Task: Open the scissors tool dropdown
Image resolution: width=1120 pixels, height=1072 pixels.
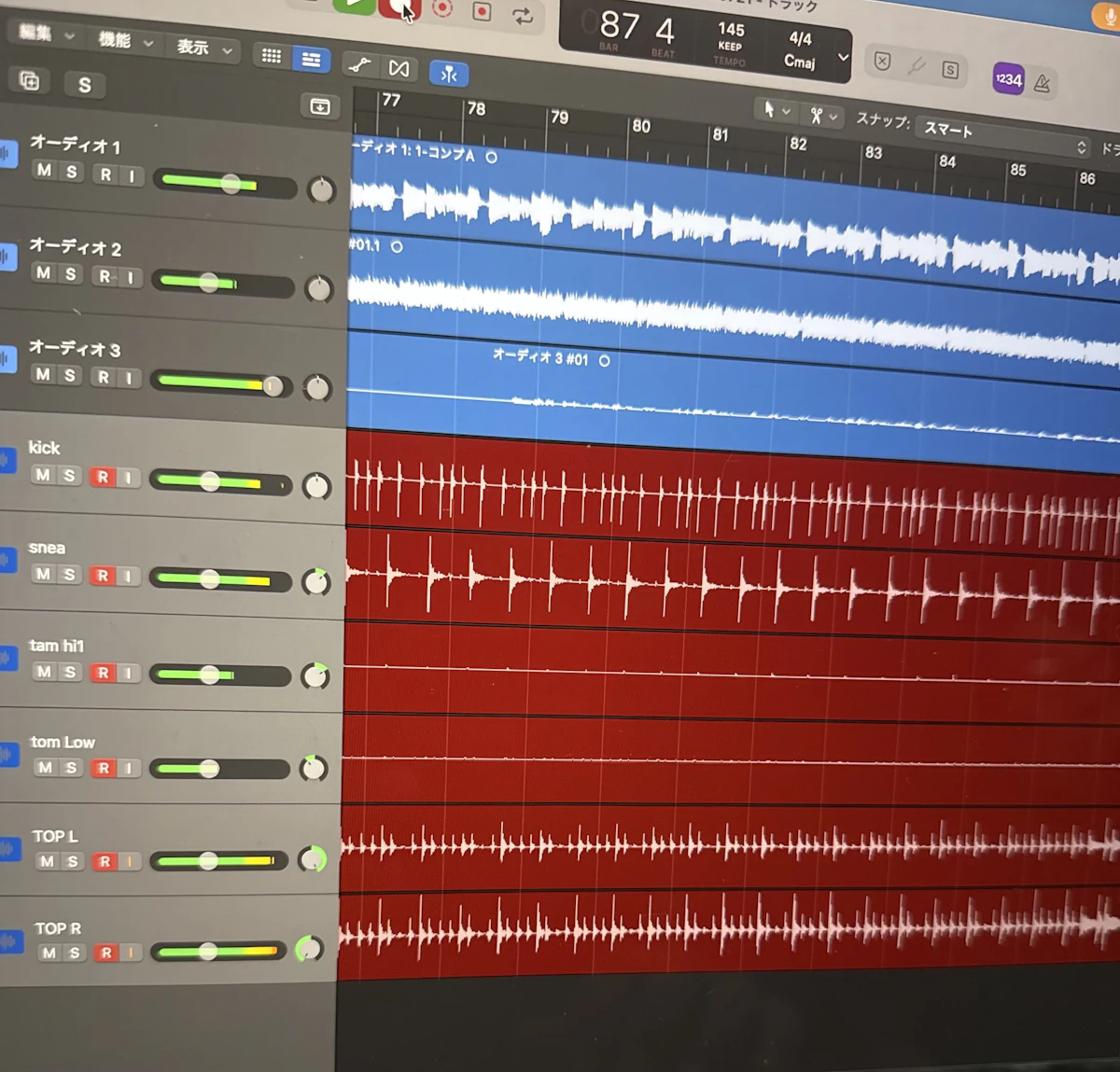Action: (823, 117)
